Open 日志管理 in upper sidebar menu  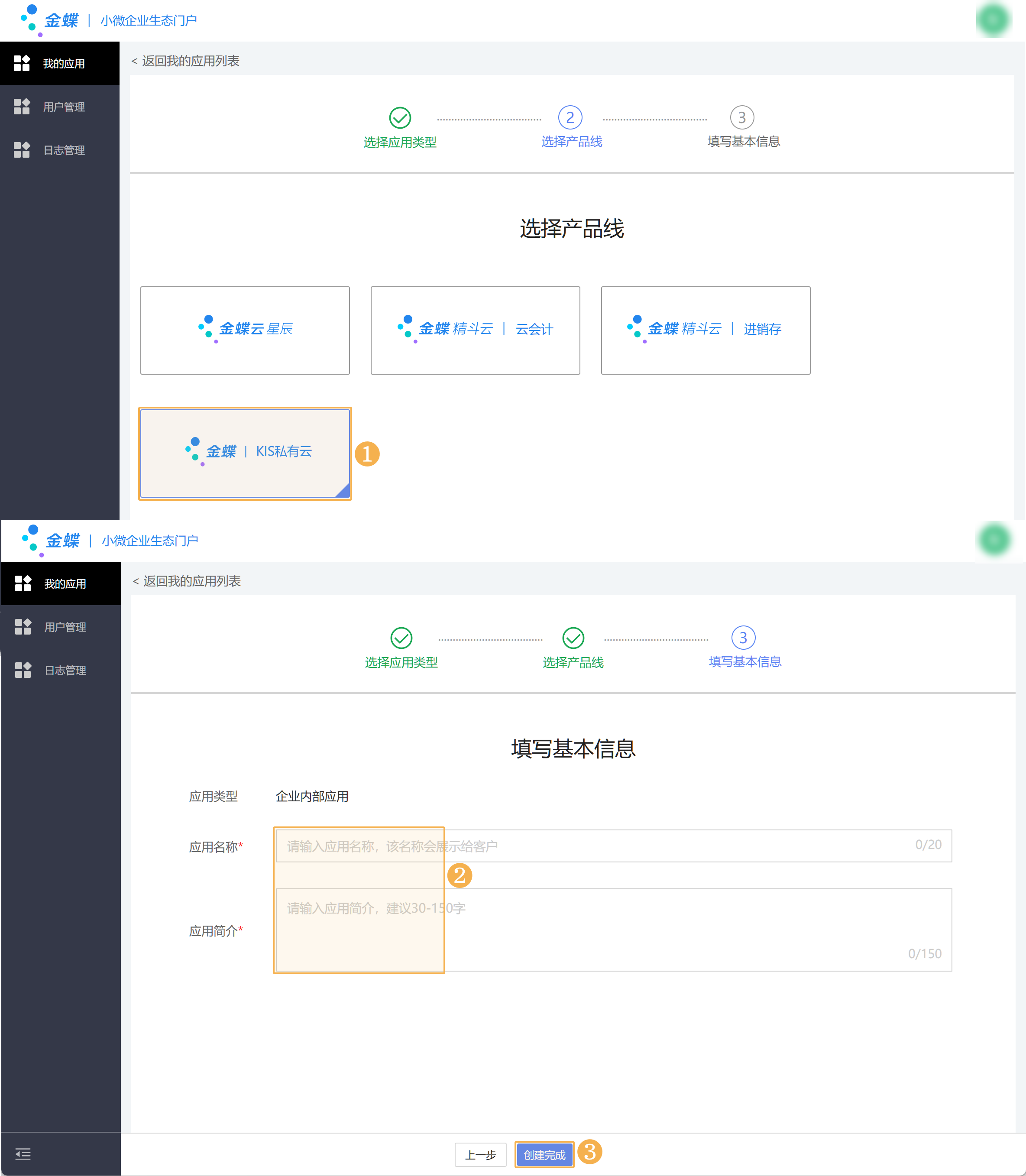(x=64, y=150)
